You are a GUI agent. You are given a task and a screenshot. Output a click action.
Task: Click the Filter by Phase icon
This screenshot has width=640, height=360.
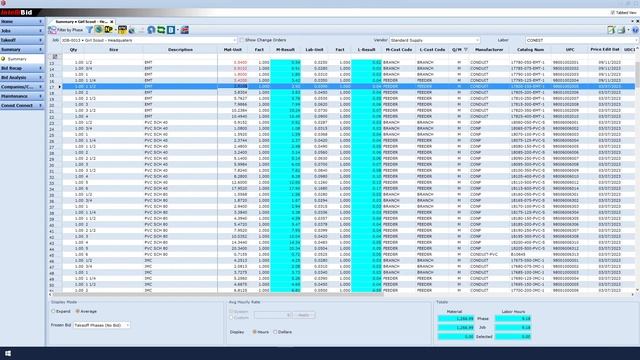tap(53, 30)
